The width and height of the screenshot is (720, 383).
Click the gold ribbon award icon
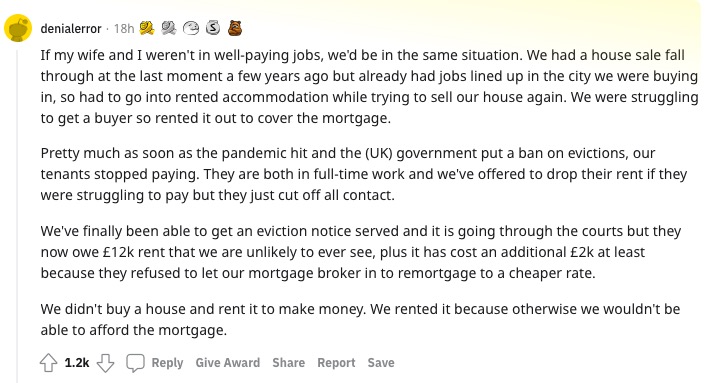[147, 28]
